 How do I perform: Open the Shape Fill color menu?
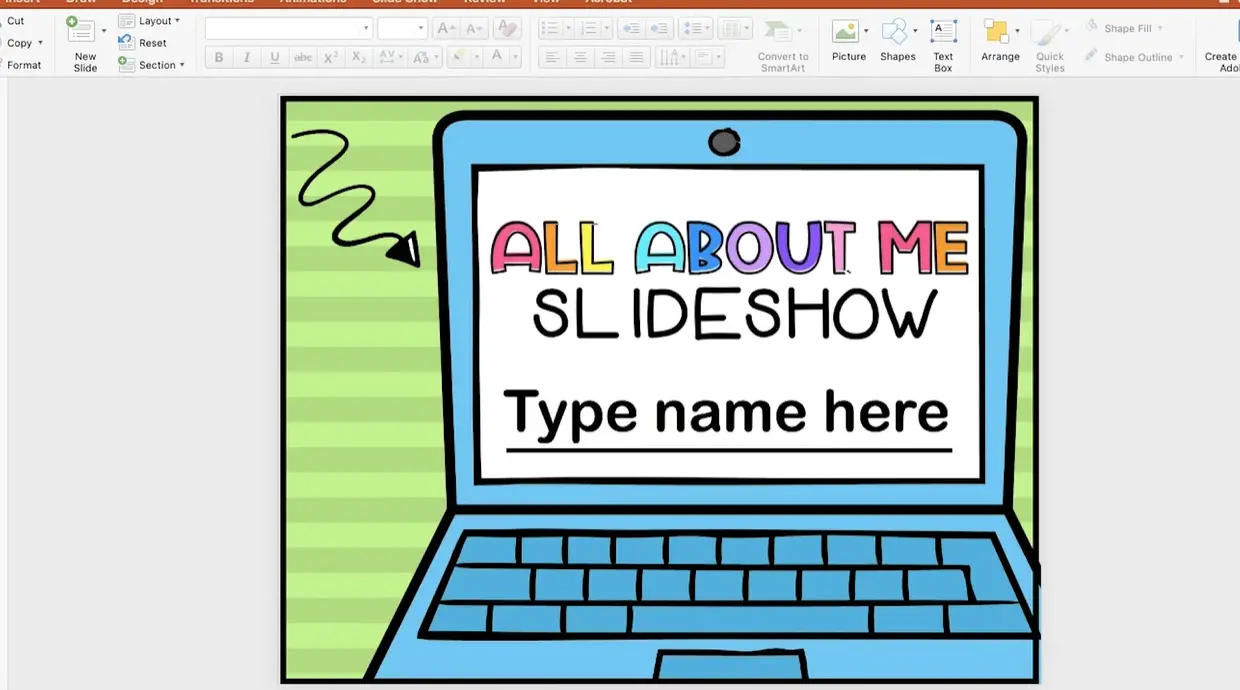coord(1160,29)
